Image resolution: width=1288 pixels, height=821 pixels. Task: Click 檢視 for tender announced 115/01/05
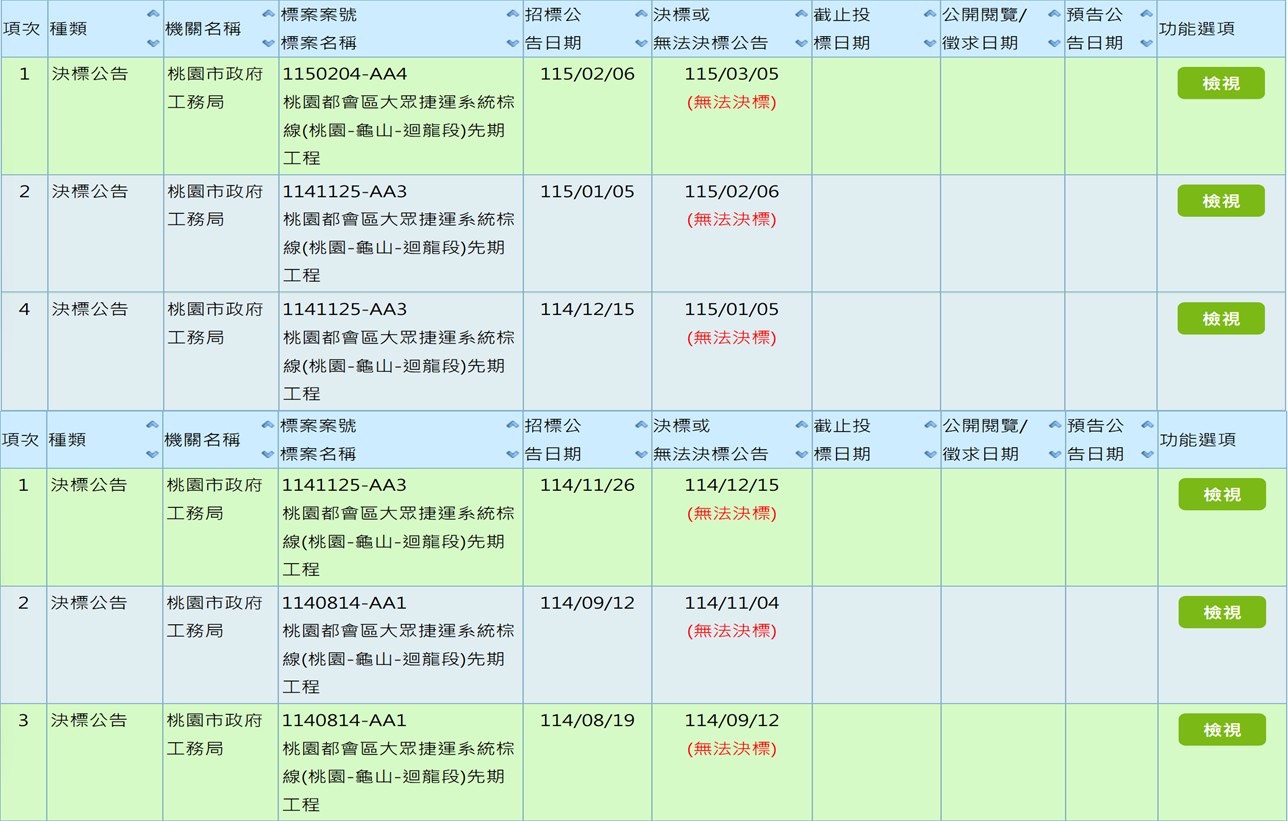click(x=1220, y=201)
